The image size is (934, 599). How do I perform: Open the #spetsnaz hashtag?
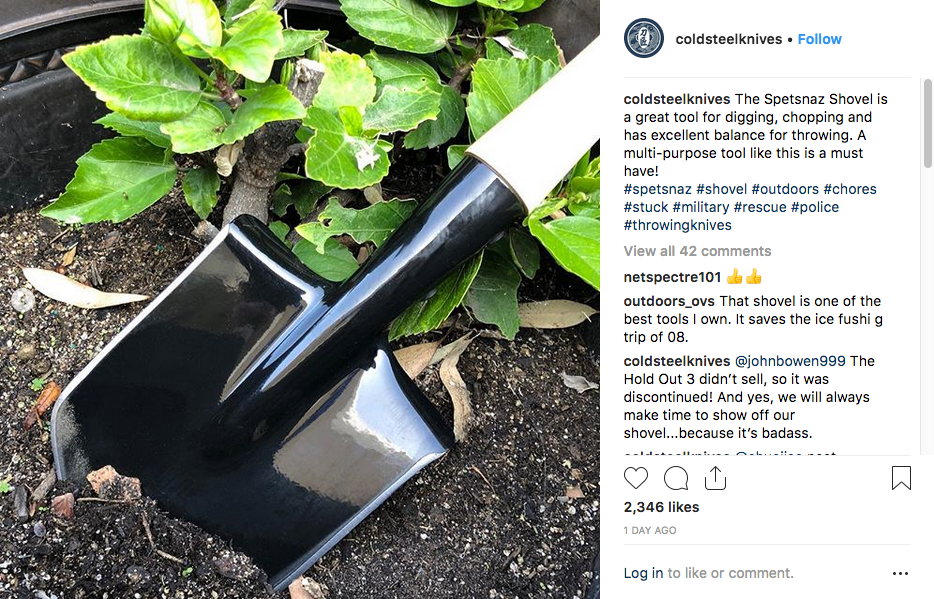coord(658,189)
